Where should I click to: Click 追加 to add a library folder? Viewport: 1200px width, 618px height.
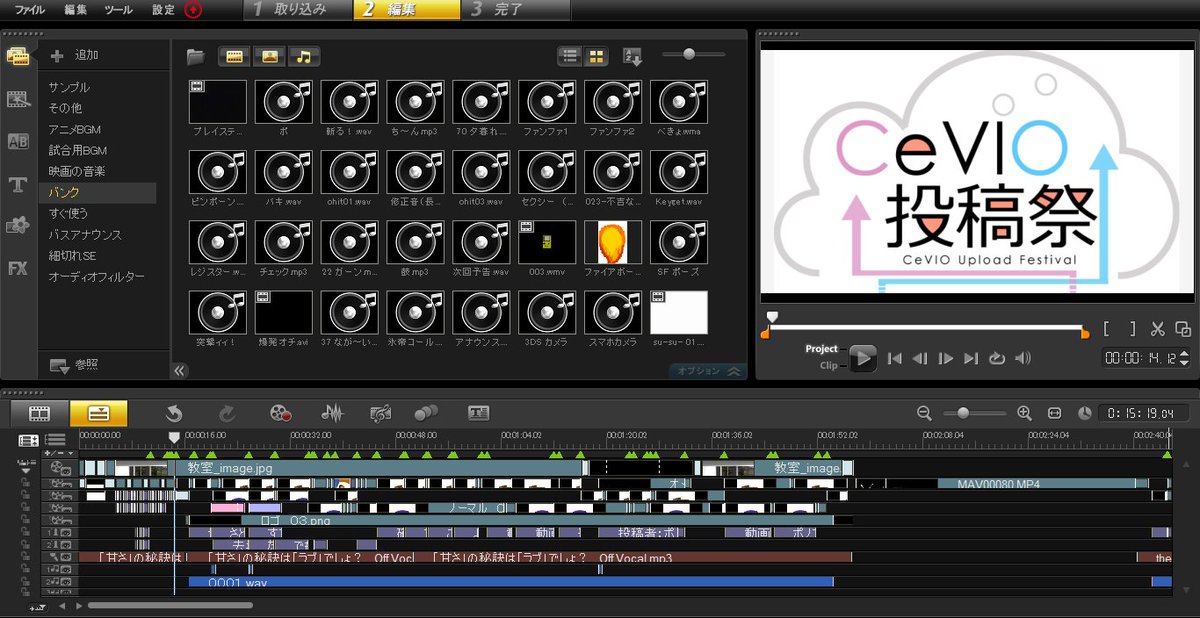75,56
